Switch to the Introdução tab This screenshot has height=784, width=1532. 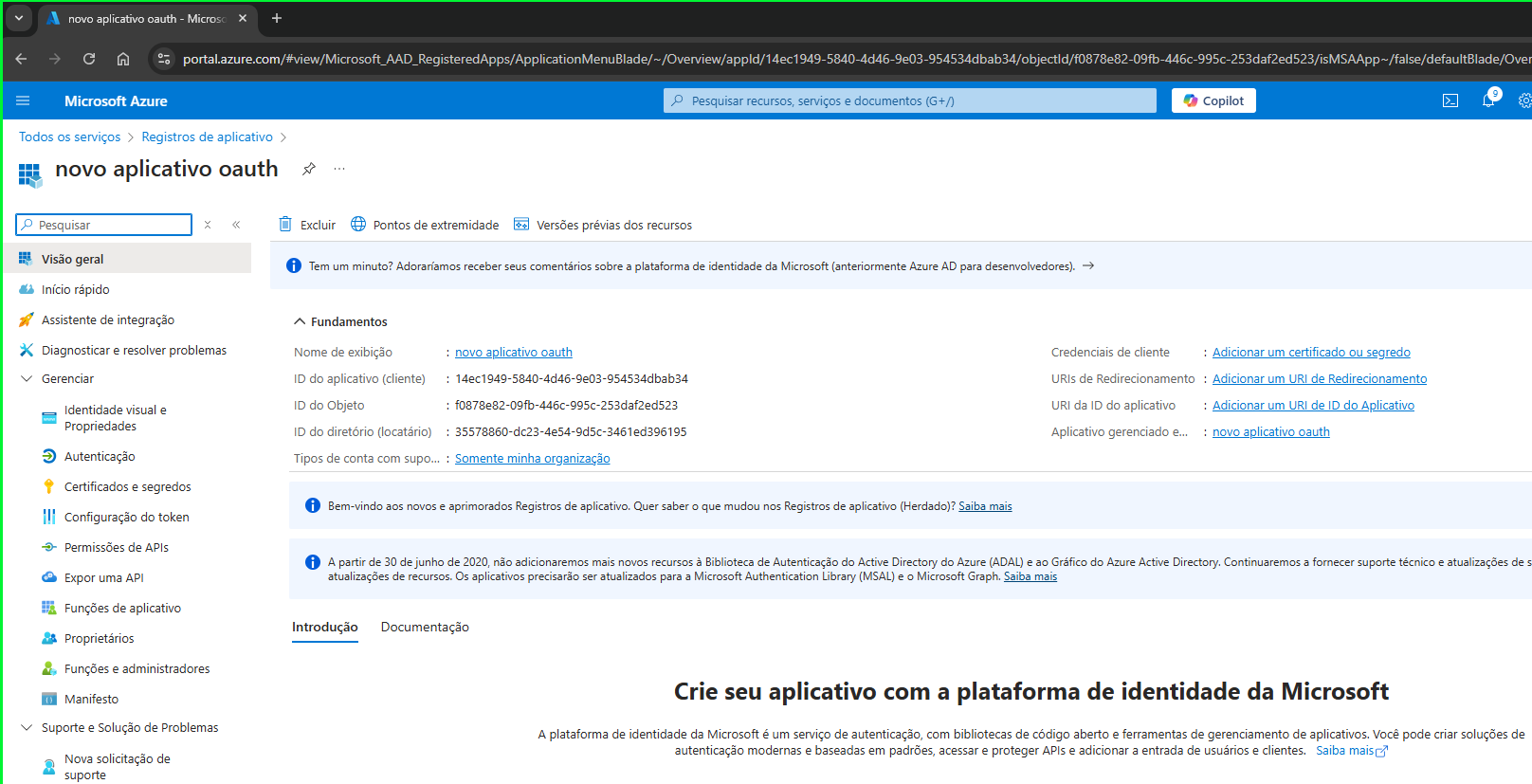coord(325,627)
